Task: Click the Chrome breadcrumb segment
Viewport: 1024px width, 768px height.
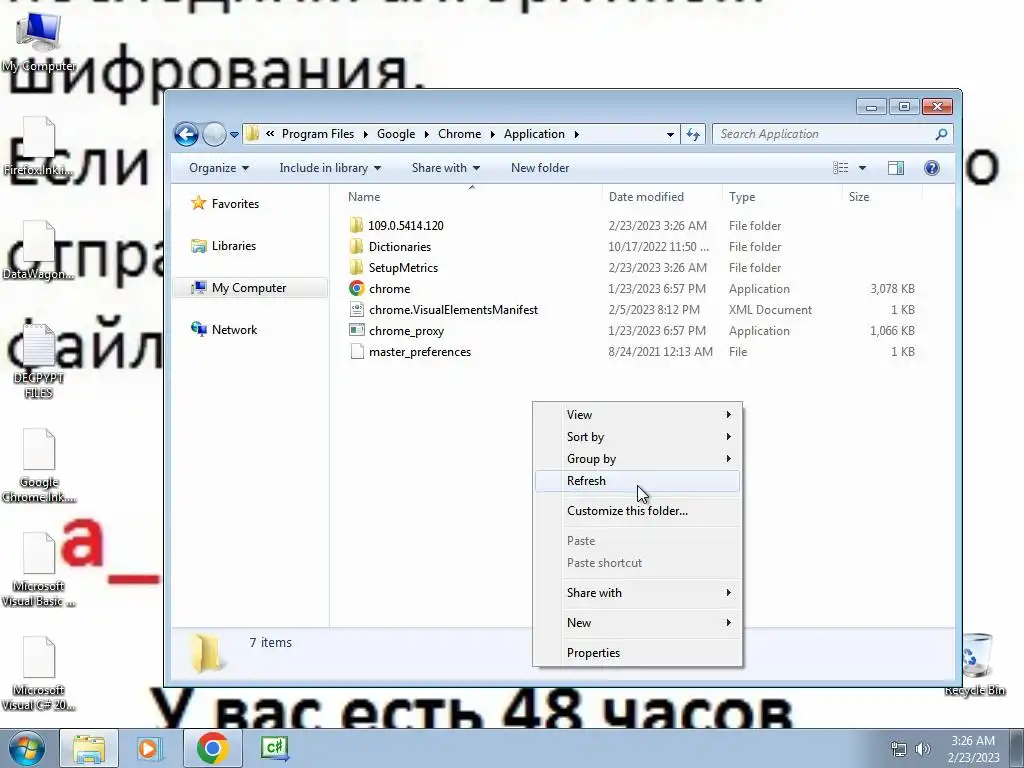Action: [x=459, y=134]
